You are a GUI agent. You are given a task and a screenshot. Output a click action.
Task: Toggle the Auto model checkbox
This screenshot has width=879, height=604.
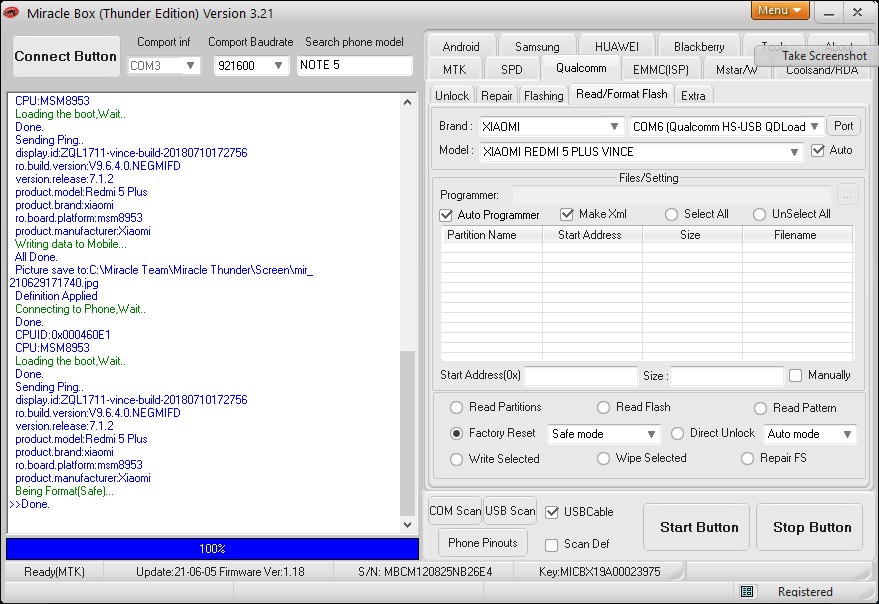[x=818, y=150]
